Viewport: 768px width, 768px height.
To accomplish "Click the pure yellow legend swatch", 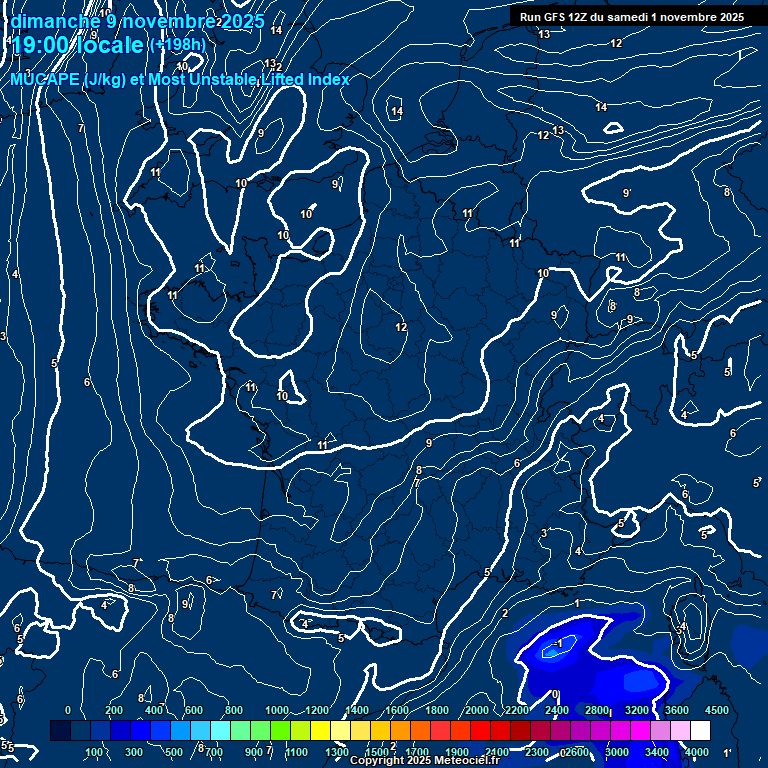I will tap(320, 730).
